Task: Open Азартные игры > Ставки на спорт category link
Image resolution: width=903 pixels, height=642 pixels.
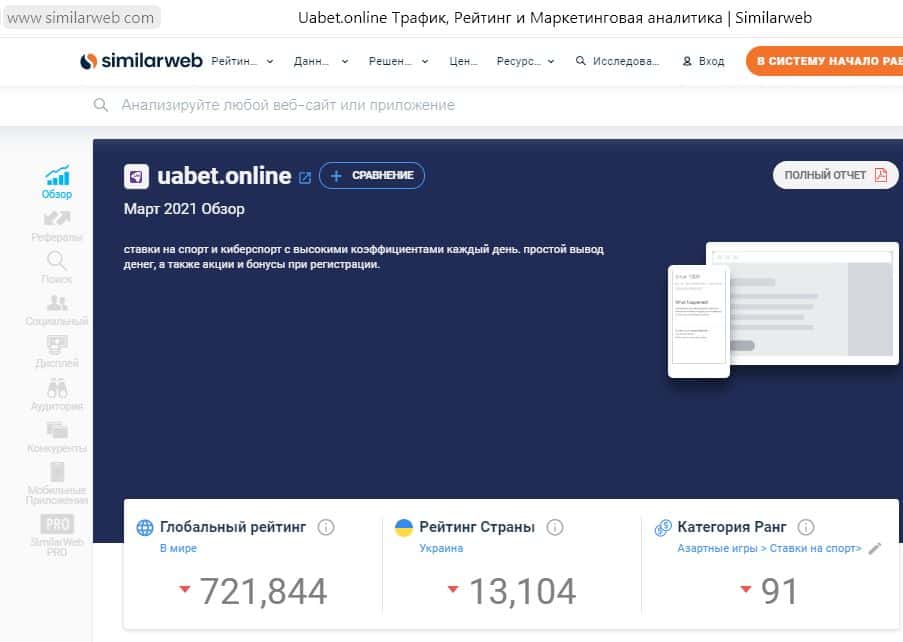Action: [x=769, y=548]
